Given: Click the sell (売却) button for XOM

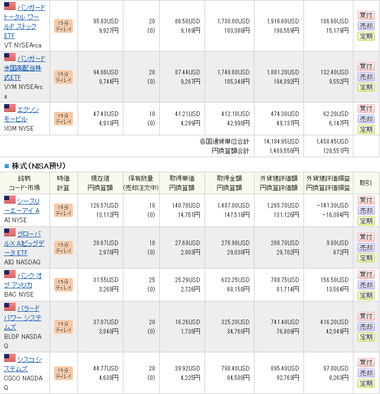Looking at the screenshot, I should click(366, 119).
